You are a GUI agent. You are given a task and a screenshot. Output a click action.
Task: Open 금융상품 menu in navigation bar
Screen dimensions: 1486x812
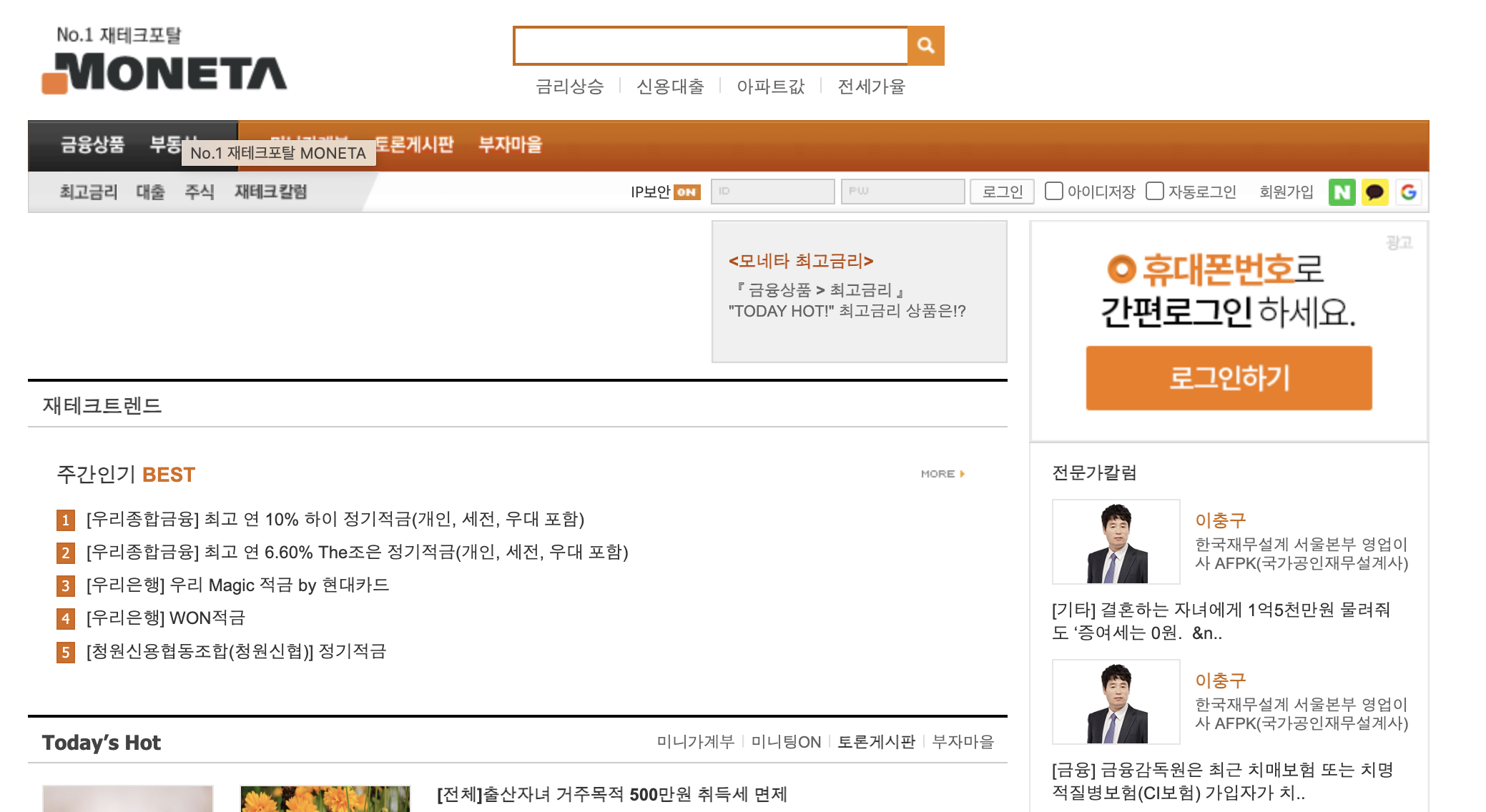[x=92, y=144]
